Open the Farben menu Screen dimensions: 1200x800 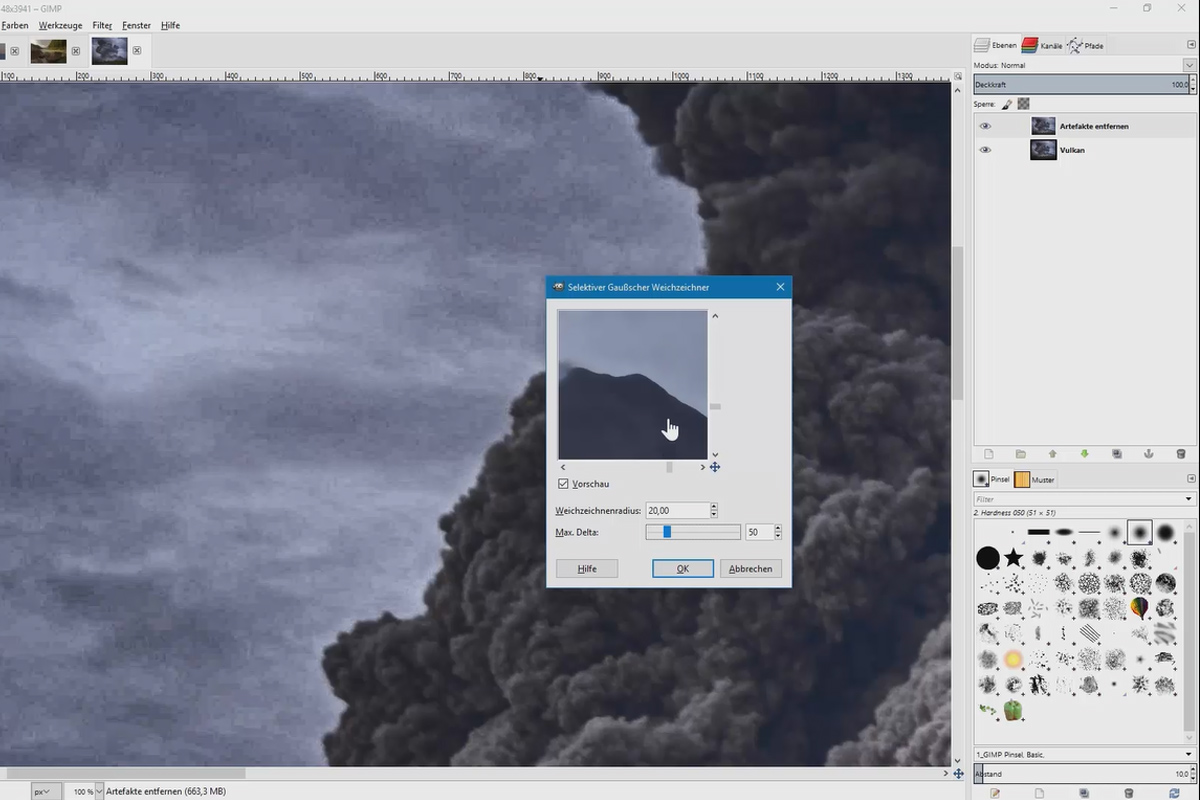[15, 25]
